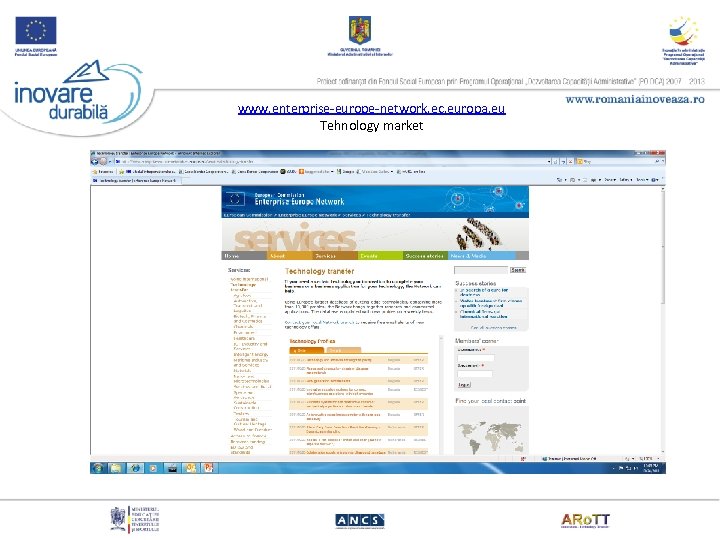Select the second light tab under Technology Profiles

click(343, 350)
